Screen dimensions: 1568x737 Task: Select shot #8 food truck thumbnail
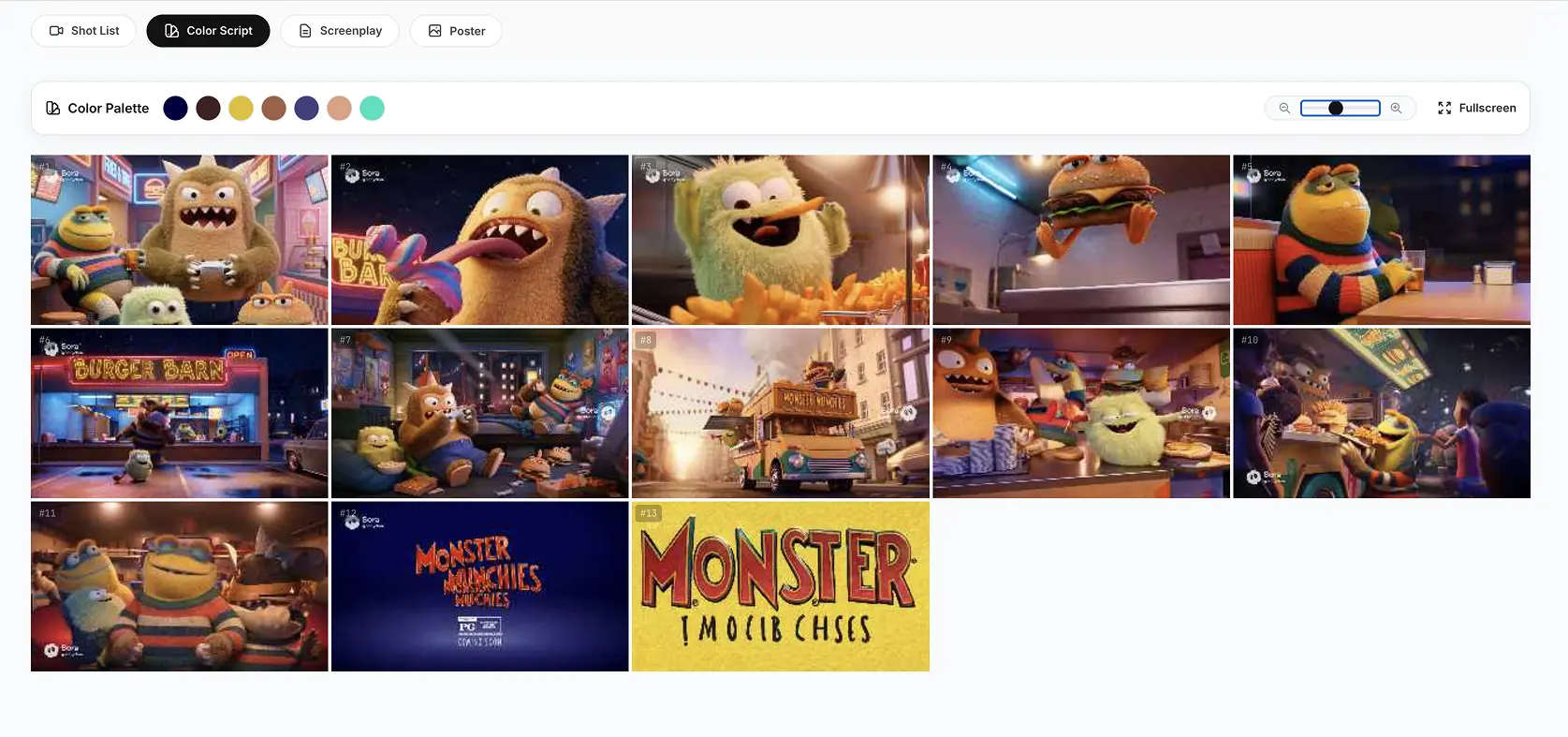pos(780,413)
